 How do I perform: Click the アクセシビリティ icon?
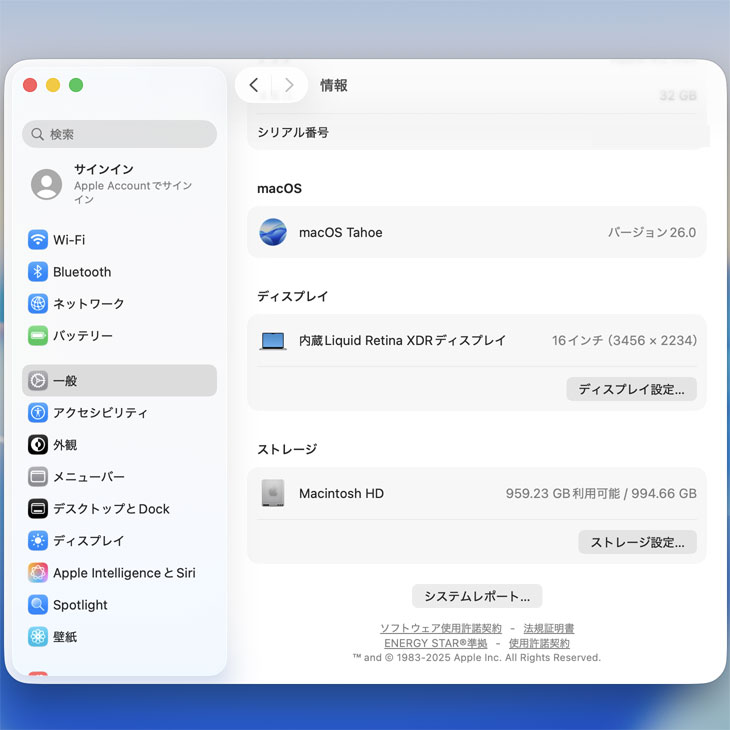pos(38,413)
